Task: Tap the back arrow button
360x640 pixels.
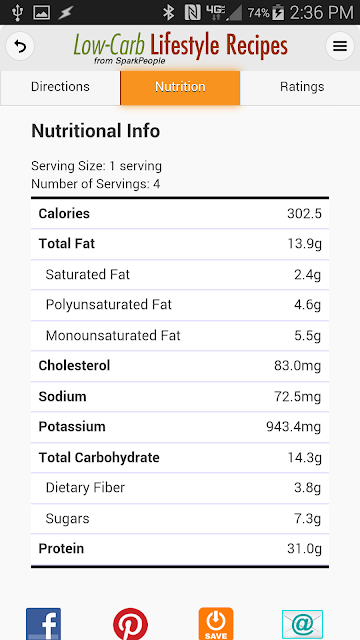Action: (x=20, y=47)
